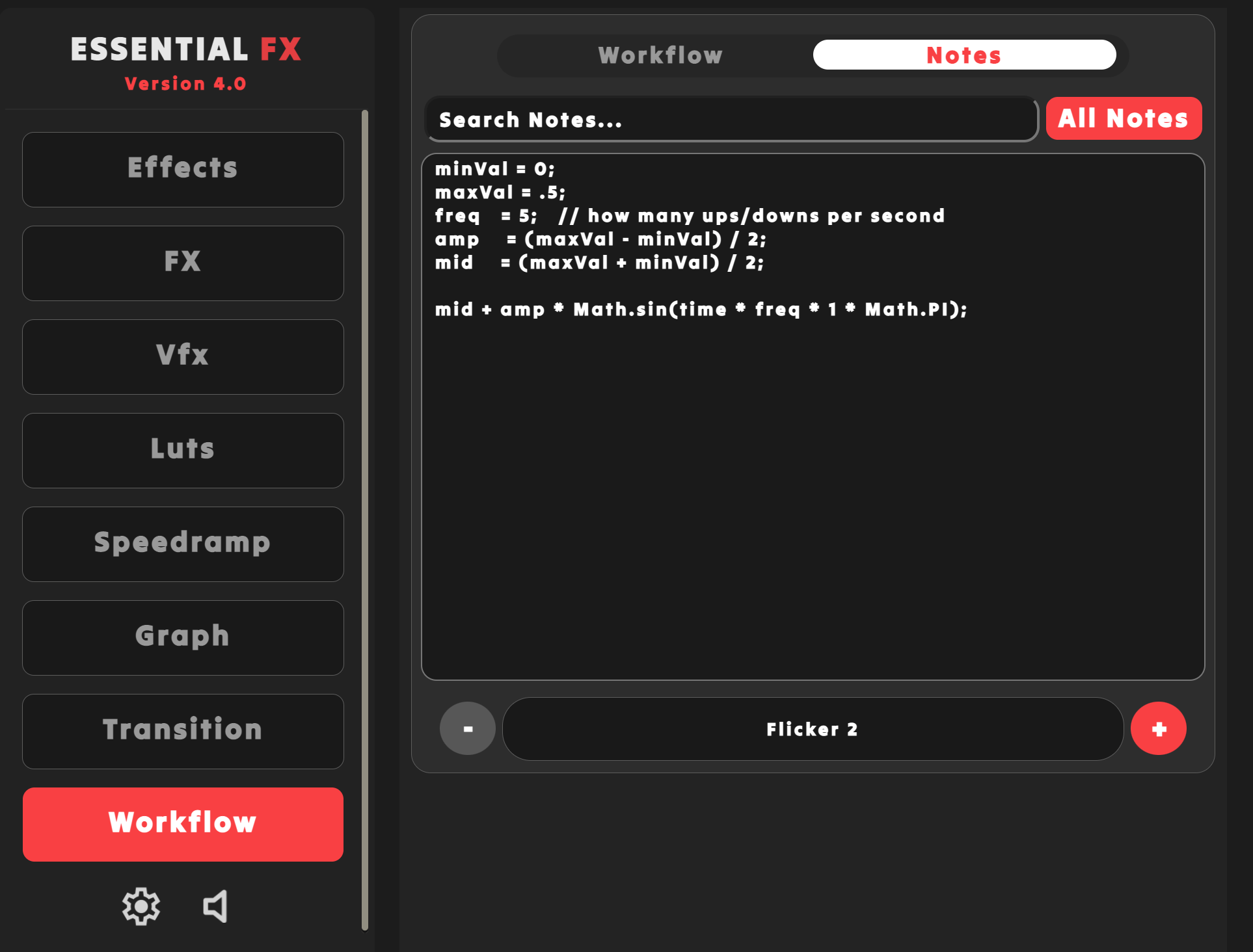Mute sound with the speaker icon
This screenshot has width=1253, height=952.
[x=215, y=906]
